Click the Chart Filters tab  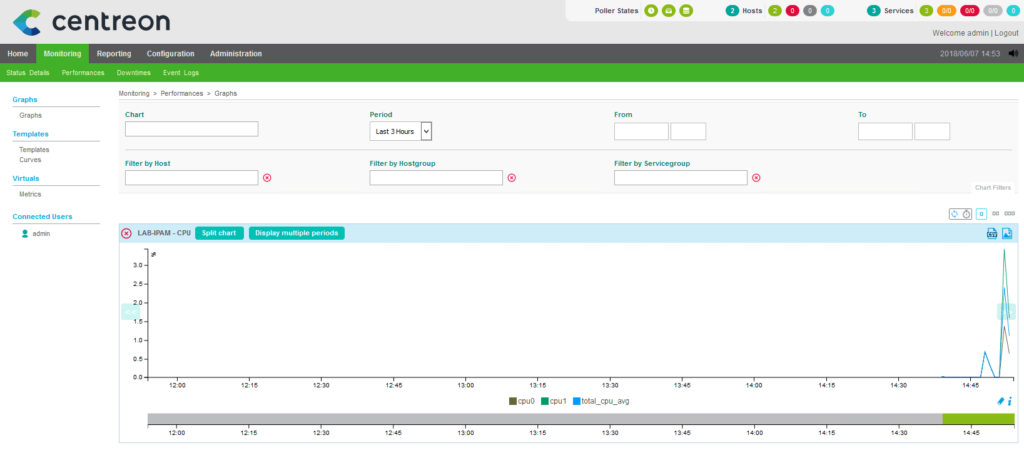tap(993, 188)
